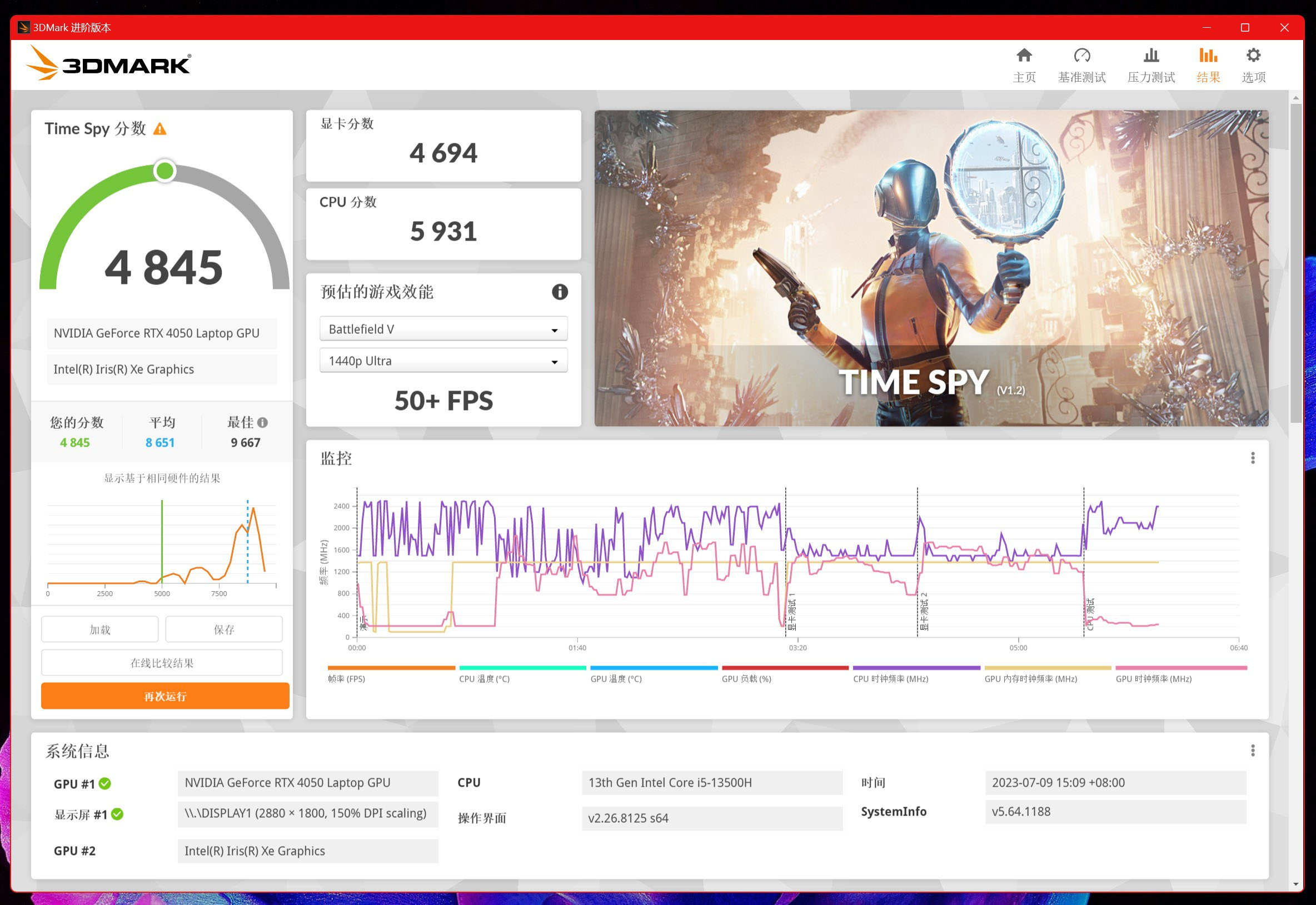
Task: Open Stress Test (压力测试) icon
Action: tap(1150, 56)
